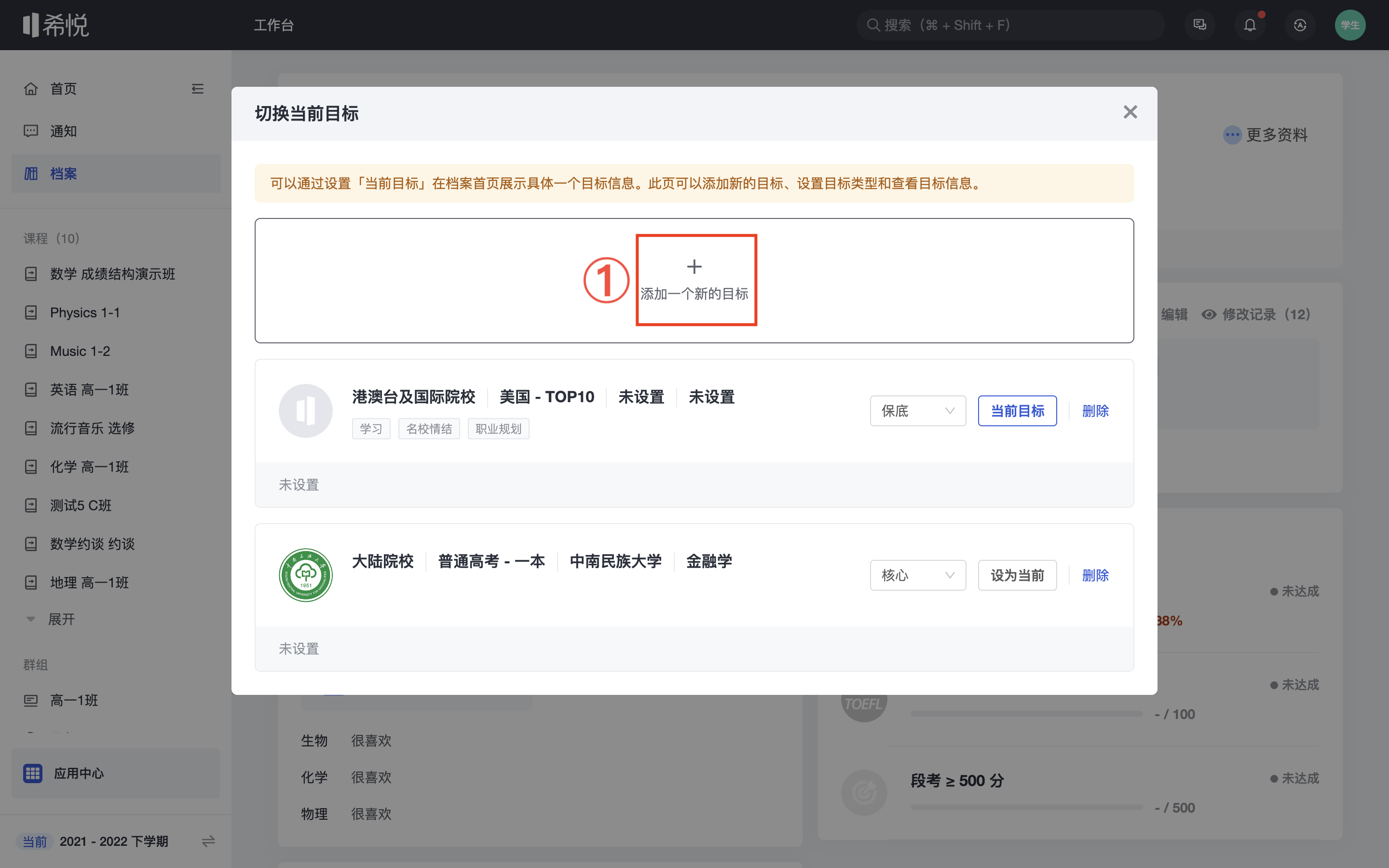Open the notification bell icon
The image size is (1389, 868).
1250,25
